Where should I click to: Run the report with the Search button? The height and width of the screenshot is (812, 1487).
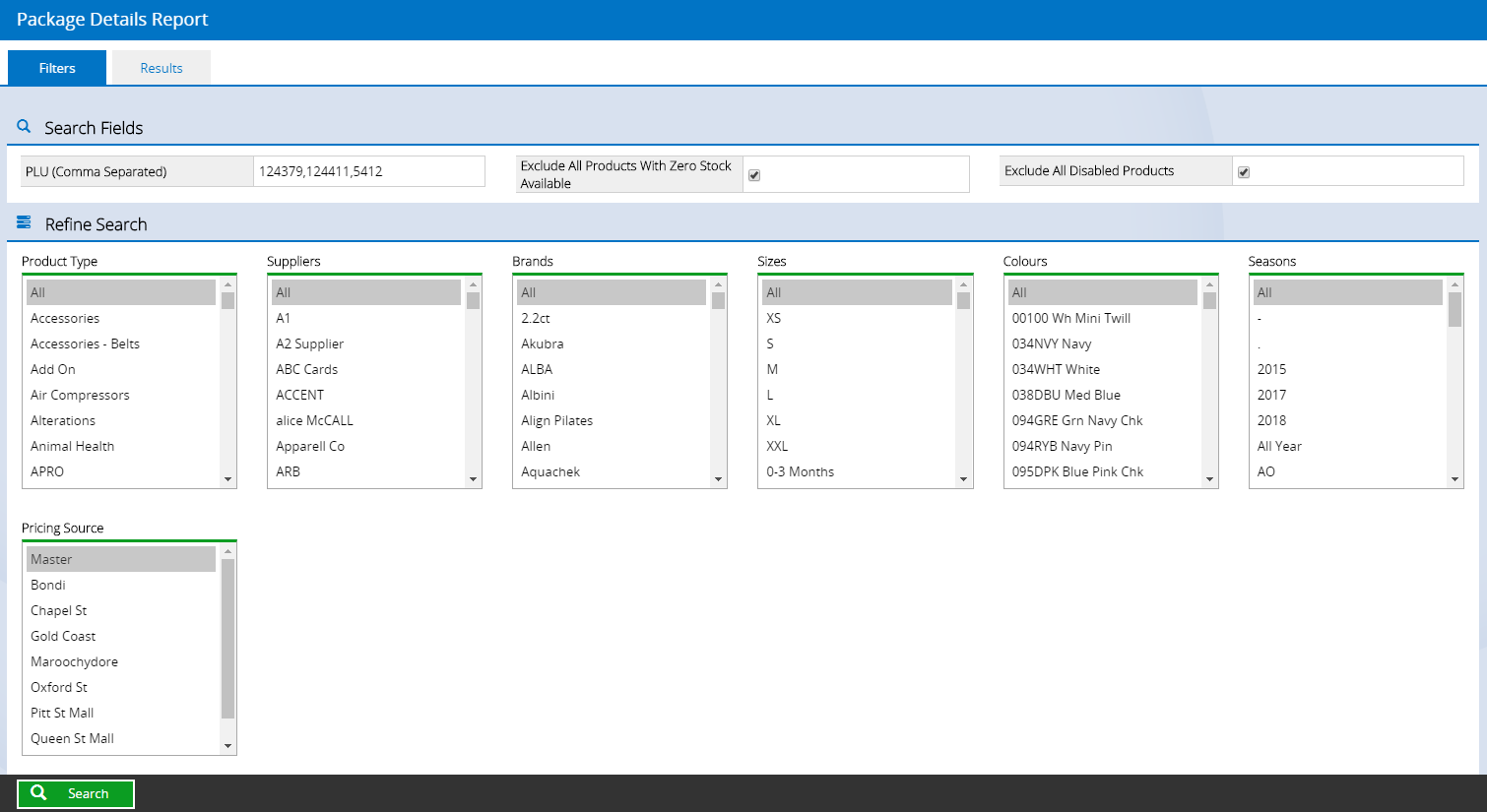tap(76, 793)
